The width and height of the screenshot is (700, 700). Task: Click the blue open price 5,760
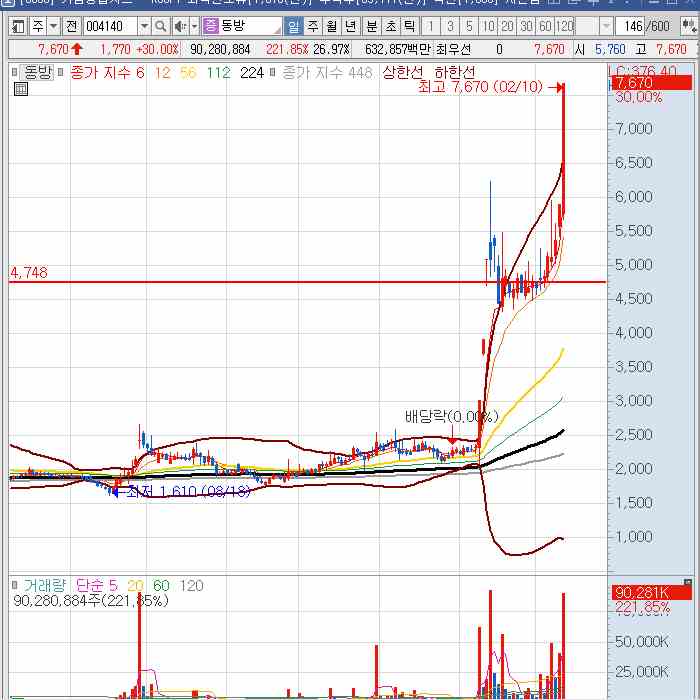coord(610,49)
